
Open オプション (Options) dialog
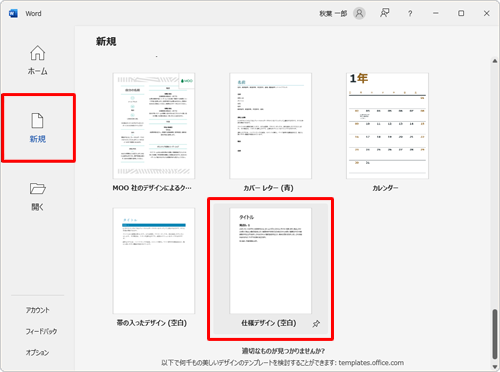coord(37,352)
